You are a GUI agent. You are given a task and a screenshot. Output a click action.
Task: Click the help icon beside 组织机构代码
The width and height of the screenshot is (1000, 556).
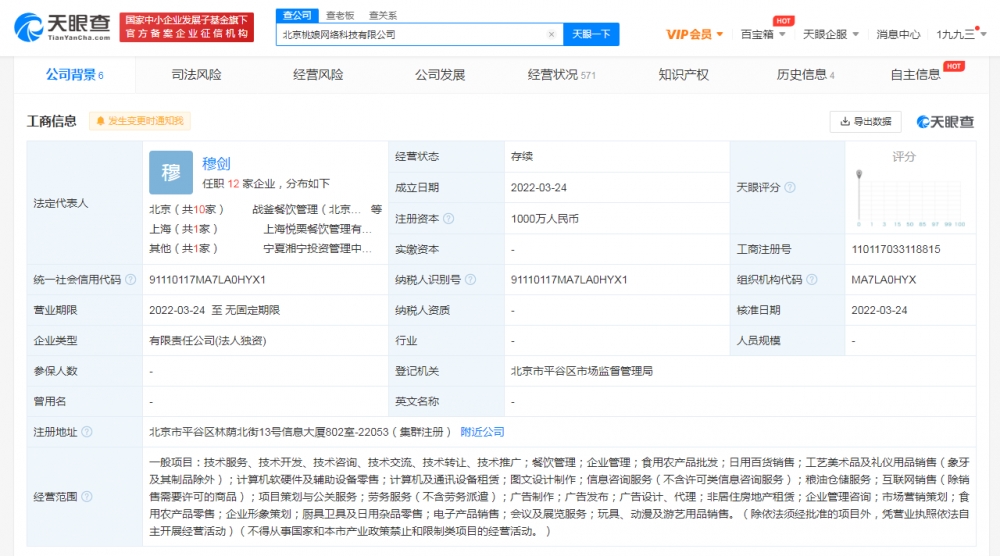[812, 279]
